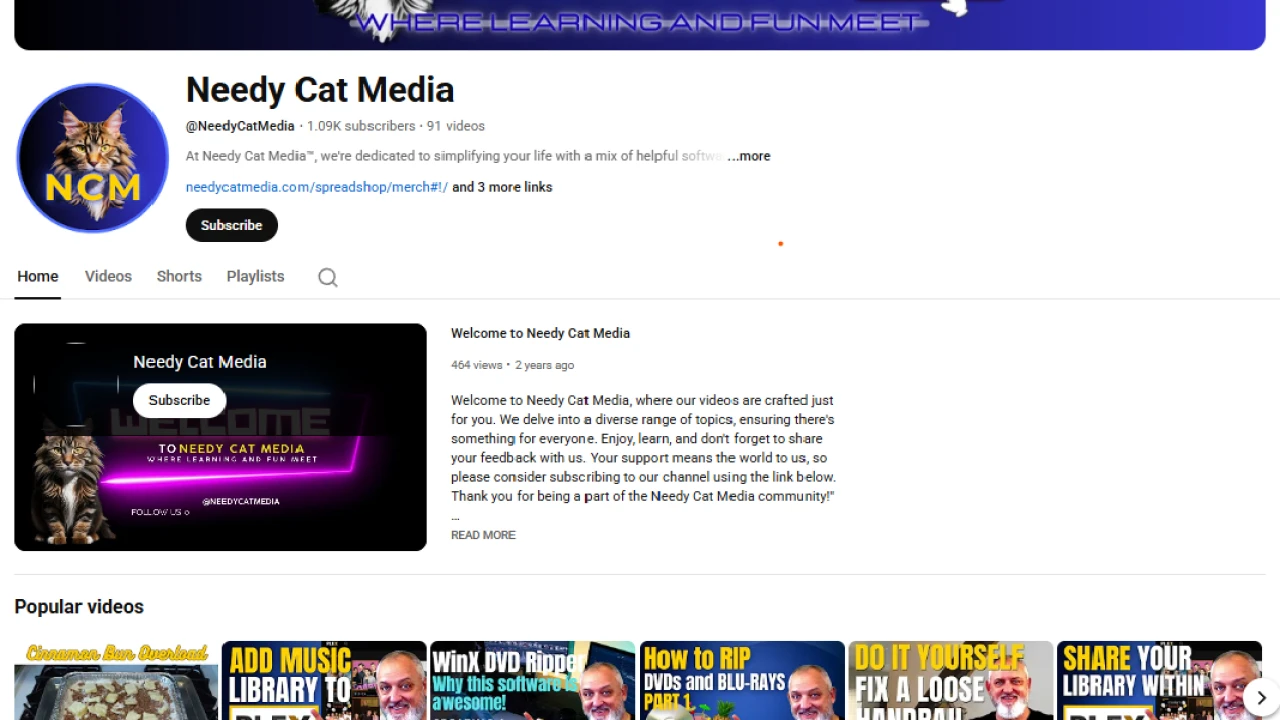The image size is (1280, 720).
Task: Select the Playlists tab
Action: 255,276
